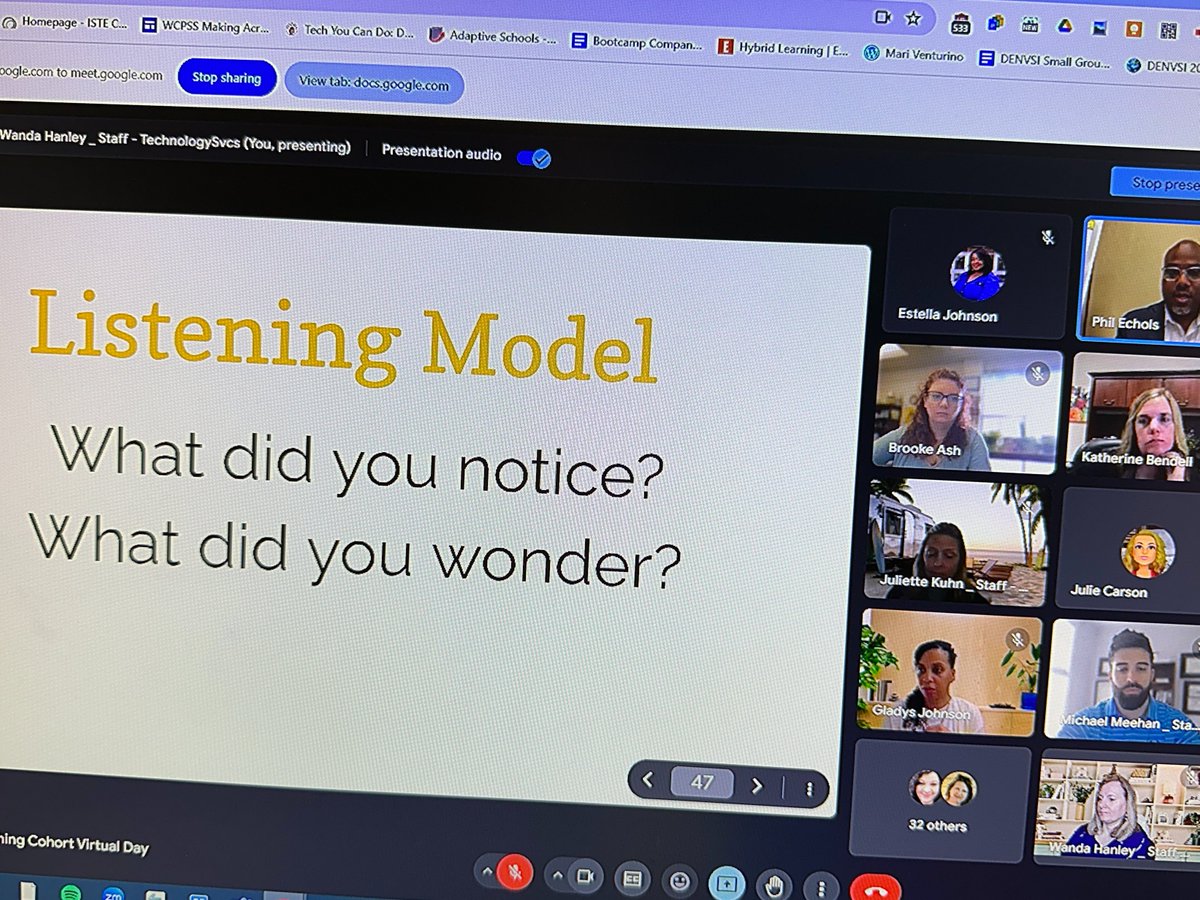Viewport: 1200px width, 900px height.
Task: Open the Hybrid Learning bookmark
Action: click(x=784, y=48)
